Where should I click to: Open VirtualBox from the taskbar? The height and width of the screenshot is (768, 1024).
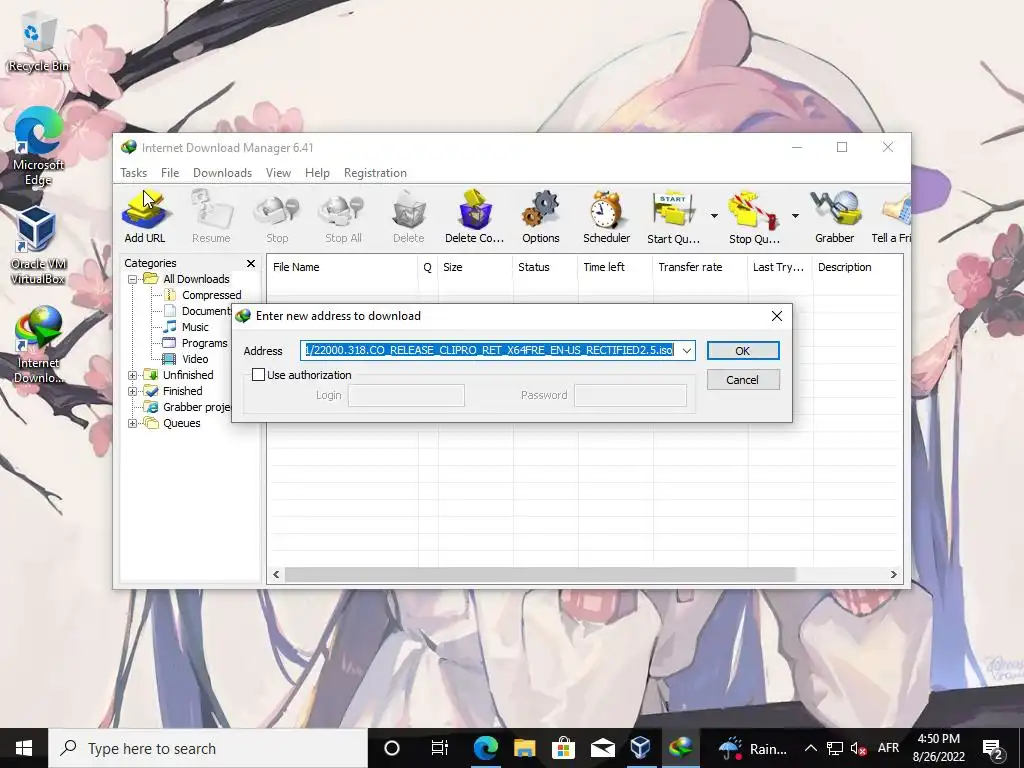pos(641,748)
